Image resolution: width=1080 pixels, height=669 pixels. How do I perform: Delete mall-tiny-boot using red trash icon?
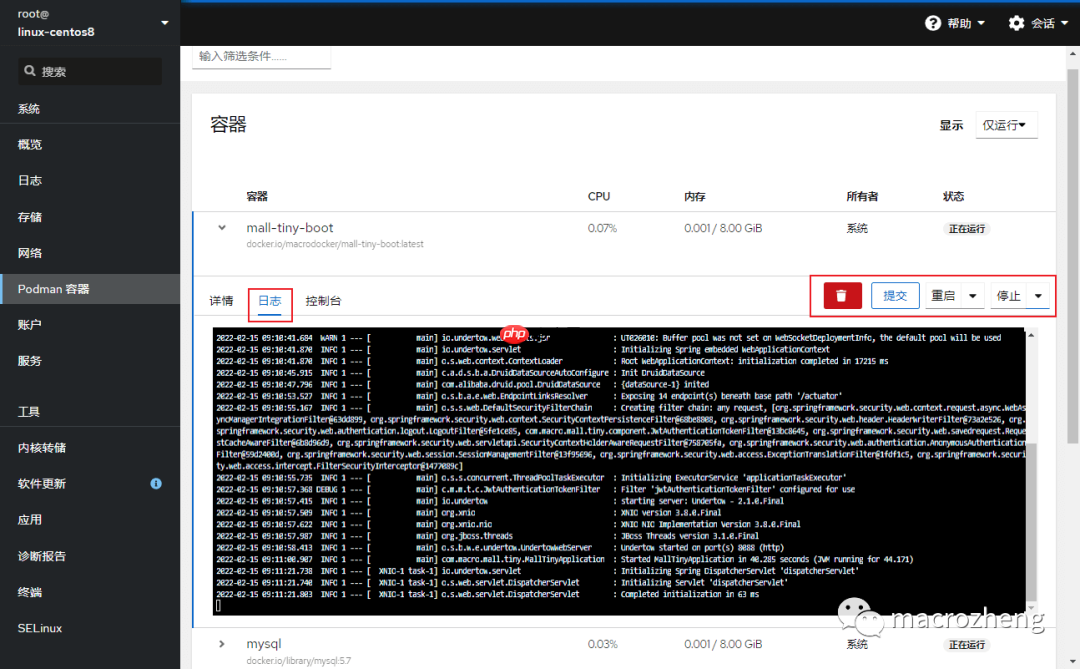click(x=841, y=295)
